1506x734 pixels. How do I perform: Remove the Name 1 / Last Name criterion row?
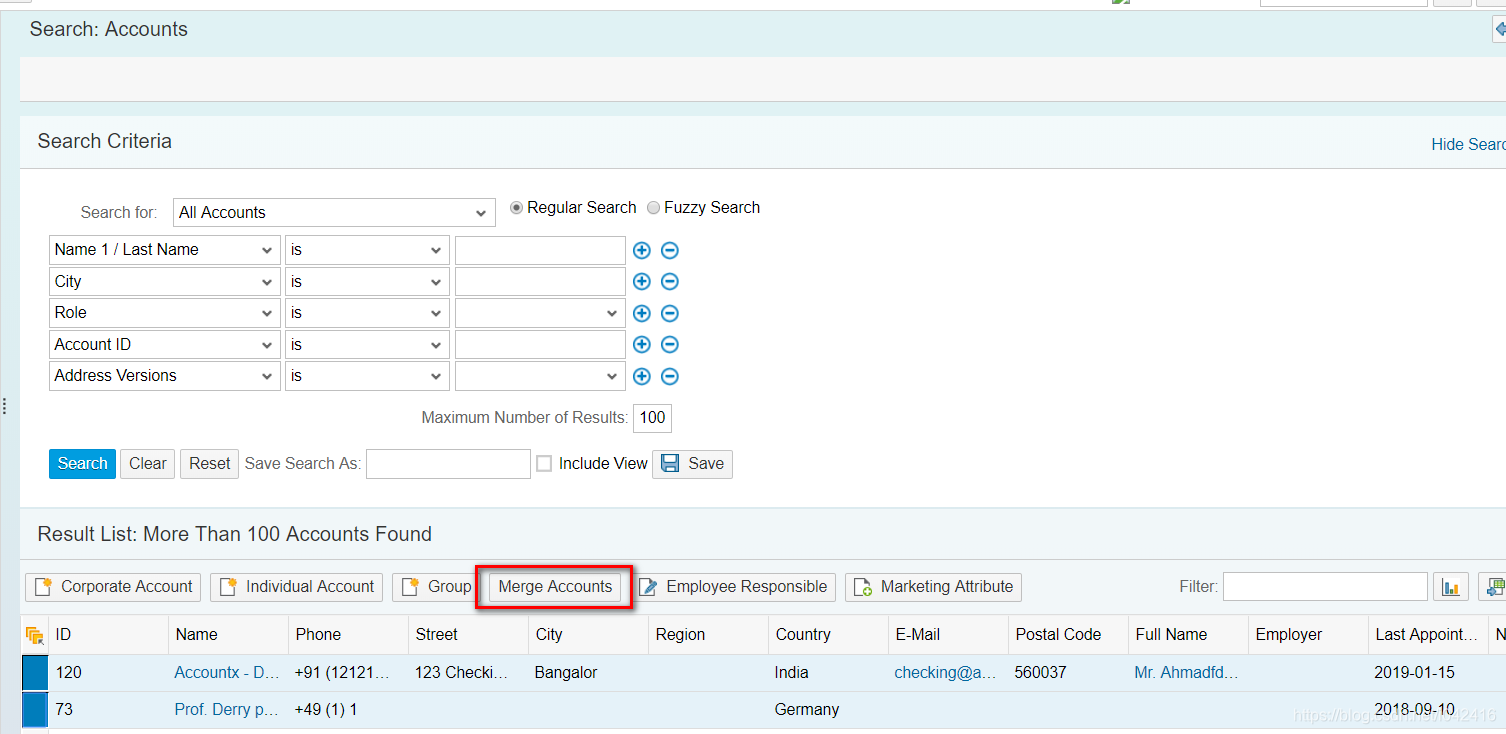(x=670, y=250)
